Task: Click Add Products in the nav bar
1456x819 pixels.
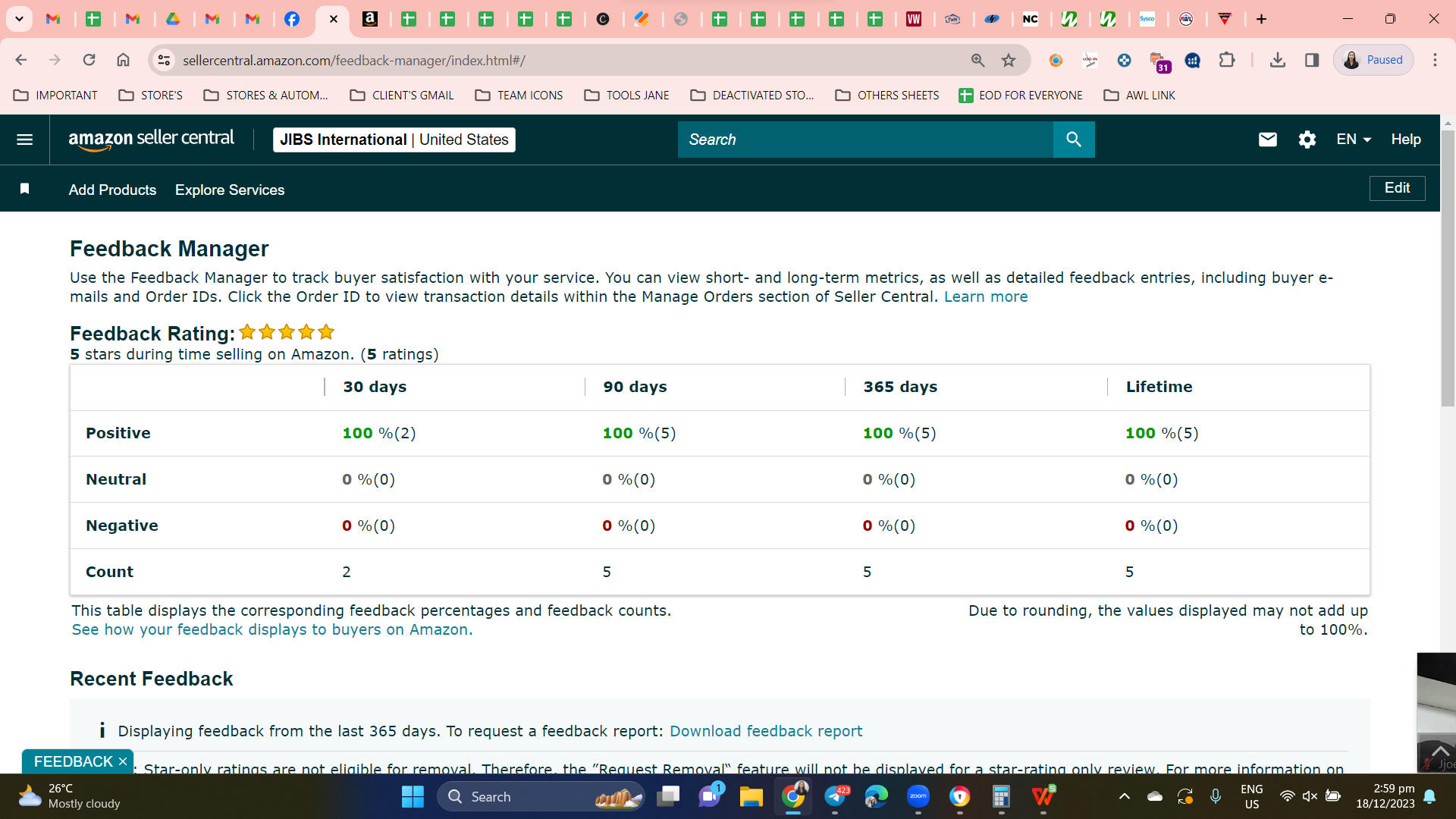Action: [112, 190]
